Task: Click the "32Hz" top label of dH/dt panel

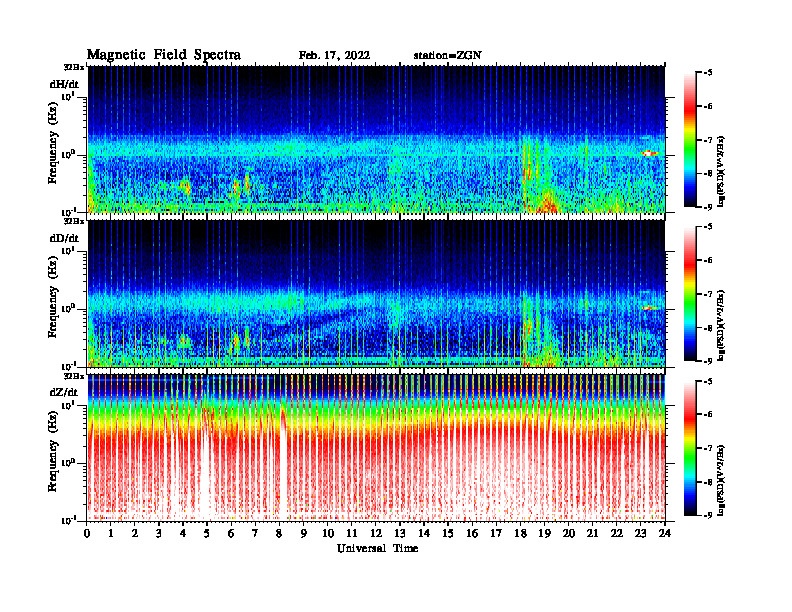Action: click(74, 67)
